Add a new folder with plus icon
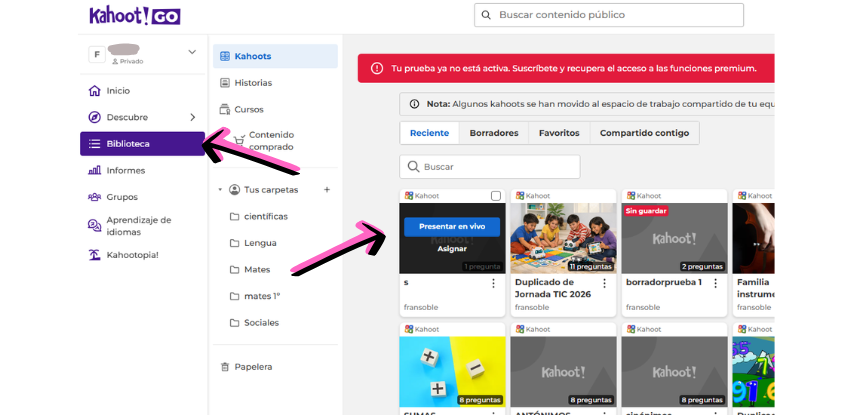The height and width of the screenshot is (415, 853). (327, 190)
